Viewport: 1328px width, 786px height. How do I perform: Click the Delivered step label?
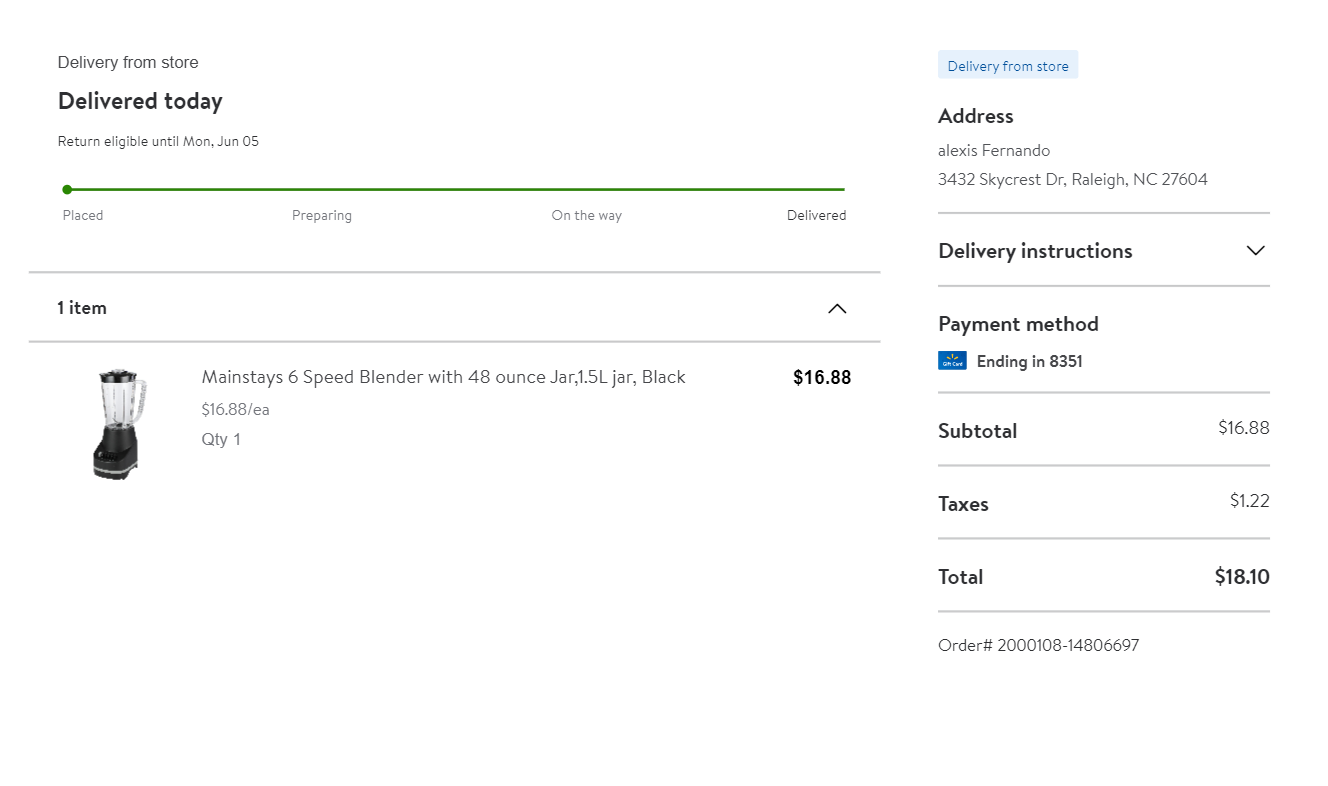pos(816,215)
